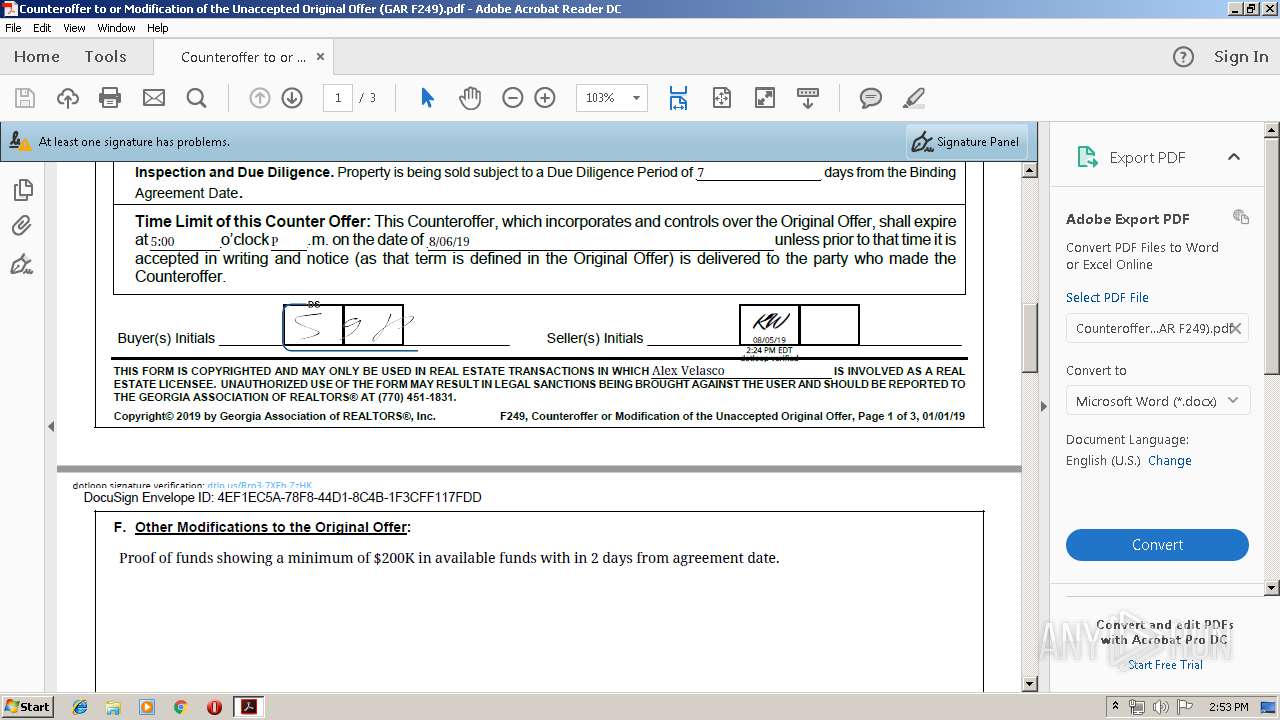1280x720 pixels.
Task: Close the Counteroffer document tab
Action: tap(320, 57)
